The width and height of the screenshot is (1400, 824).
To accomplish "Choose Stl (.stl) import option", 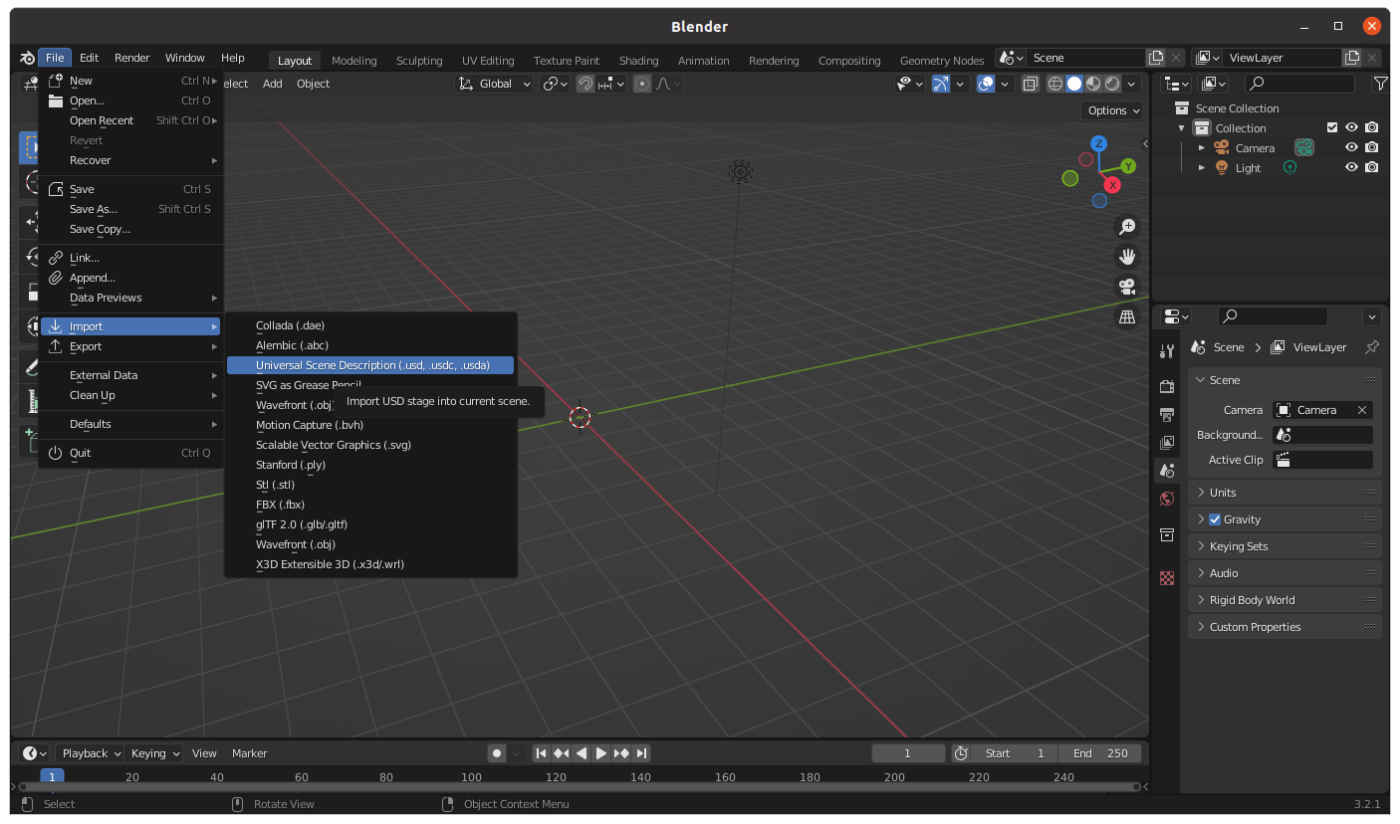I will [x=371, y=484].
